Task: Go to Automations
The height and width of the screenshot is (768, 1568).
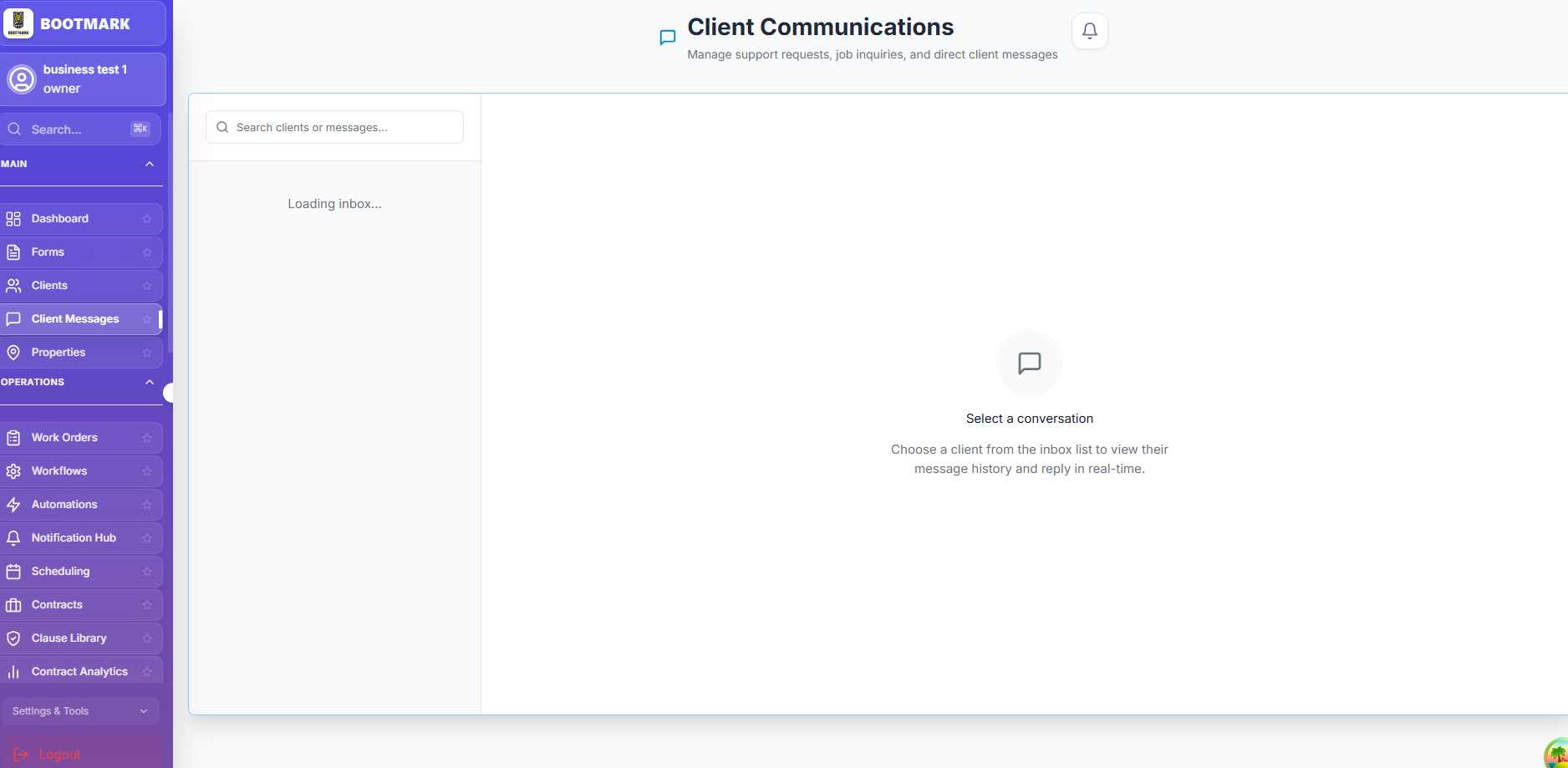Action: click(x=81, y=505)
